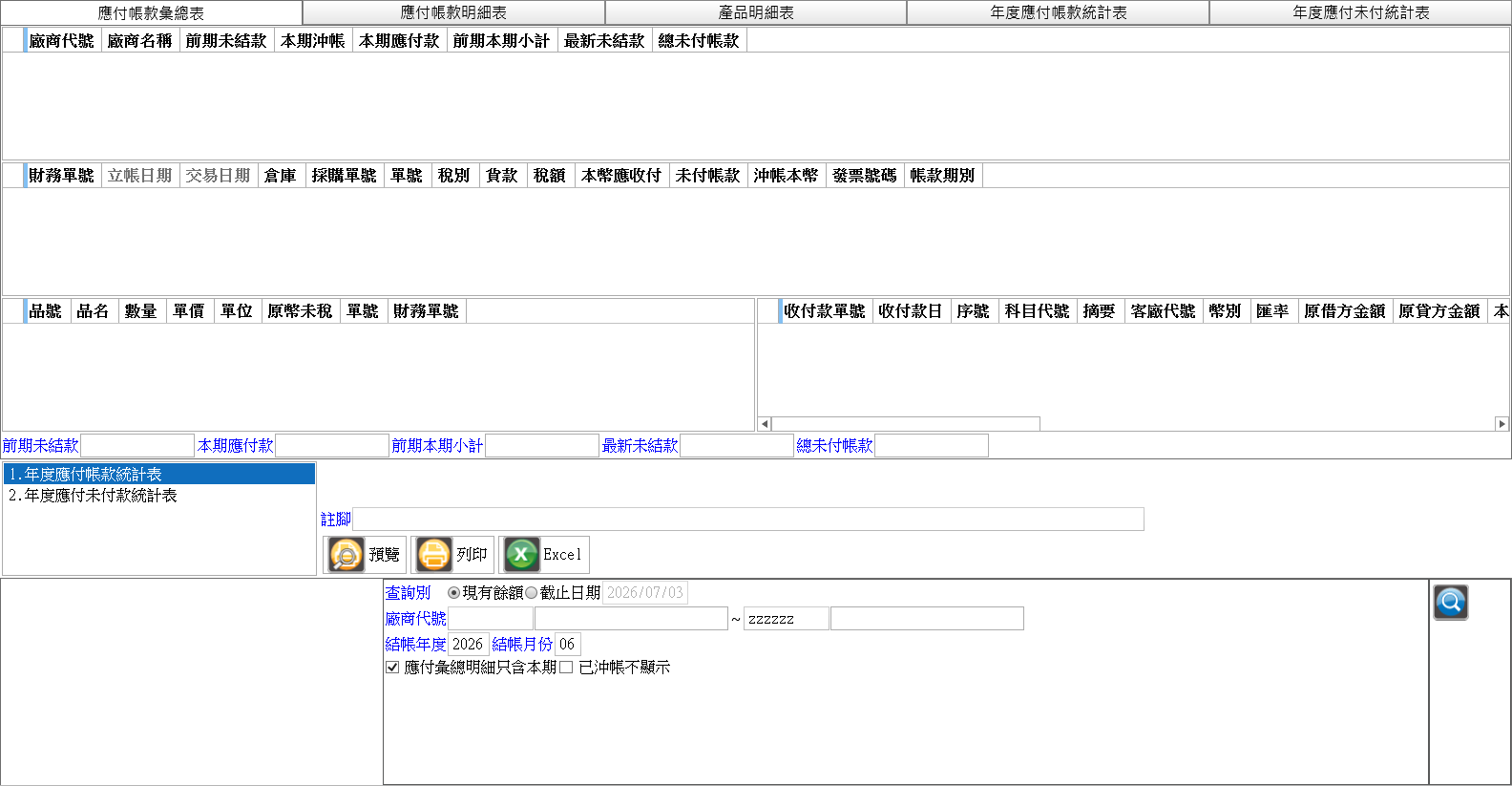Sort by 廠商代號 column header

tap(62, 41)
